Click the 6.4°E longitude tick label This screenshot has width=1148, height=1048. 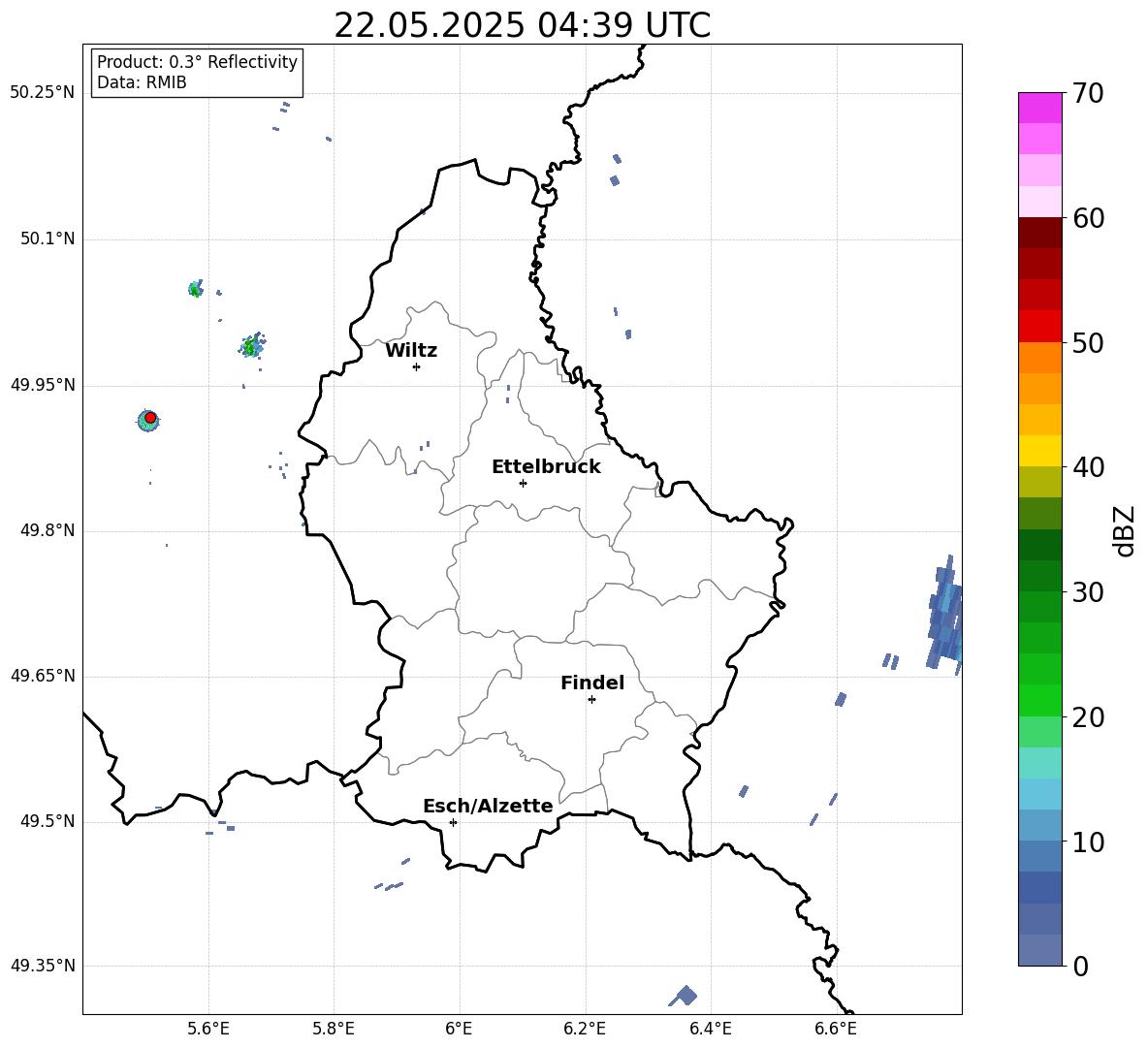710,1029
